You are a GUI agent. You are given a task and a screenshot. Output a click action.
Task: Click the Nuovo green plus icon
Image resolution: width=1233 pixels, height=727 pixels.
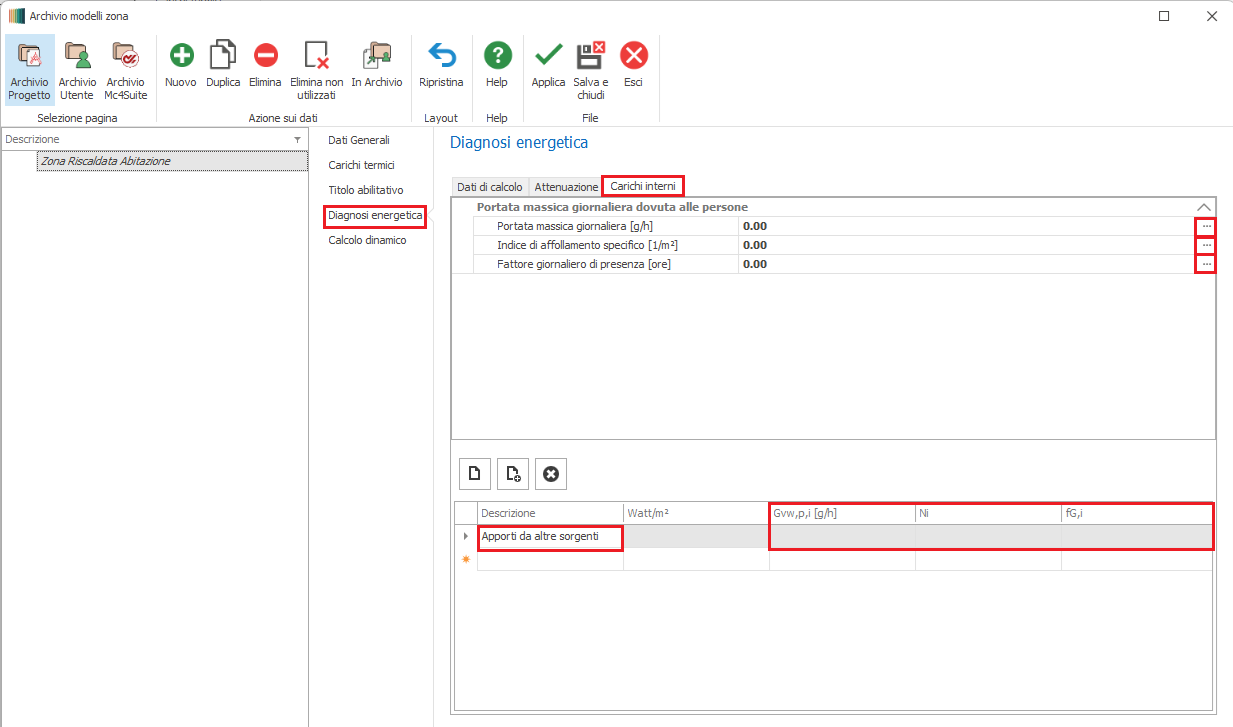tap(180, 56)
